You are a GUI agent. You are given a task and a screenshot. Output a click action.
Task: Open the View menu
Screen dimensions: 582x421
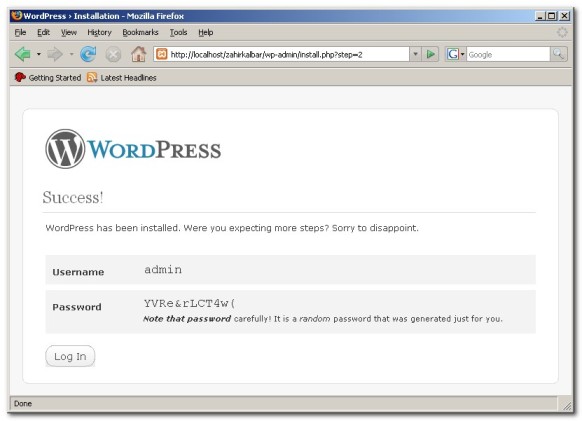tap(69, 32)
